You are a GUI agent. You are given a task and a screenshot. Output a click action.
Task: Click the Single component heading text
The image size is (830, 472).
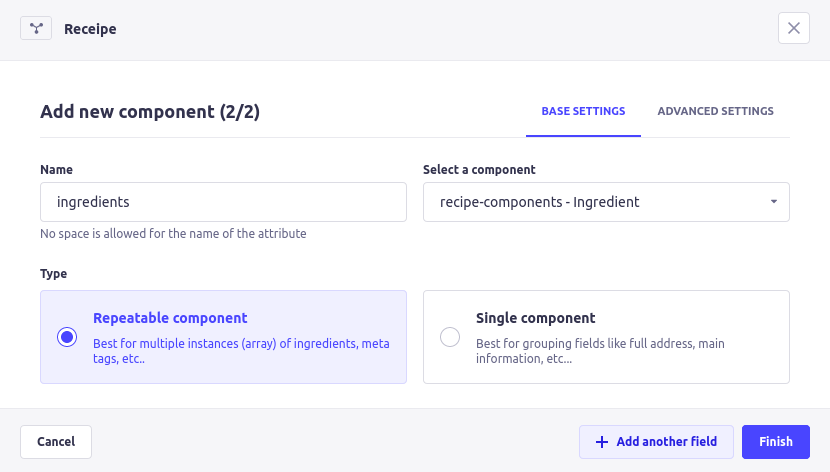[x=535, y=318]
